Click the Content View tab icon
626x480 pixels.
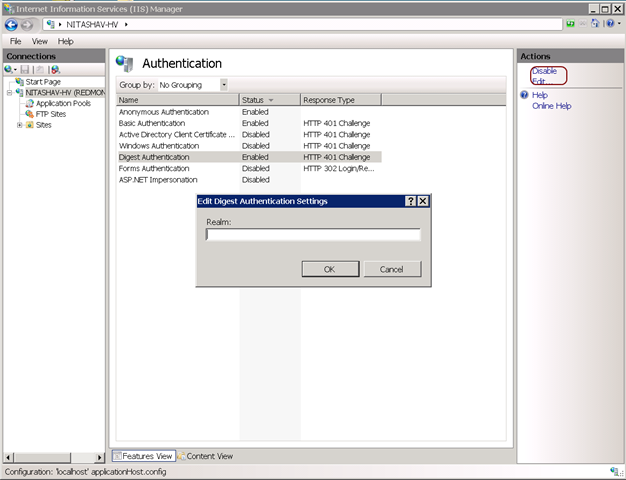[x=181, y=456]
